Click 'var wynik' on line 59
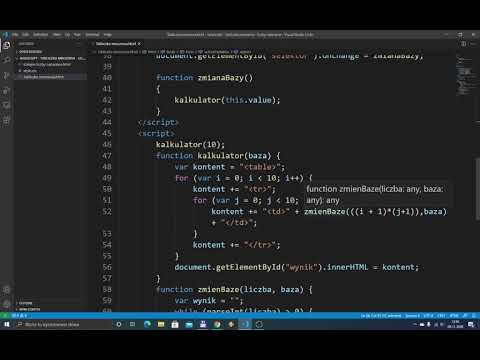The image size is (480, 360). pos(195,301)
